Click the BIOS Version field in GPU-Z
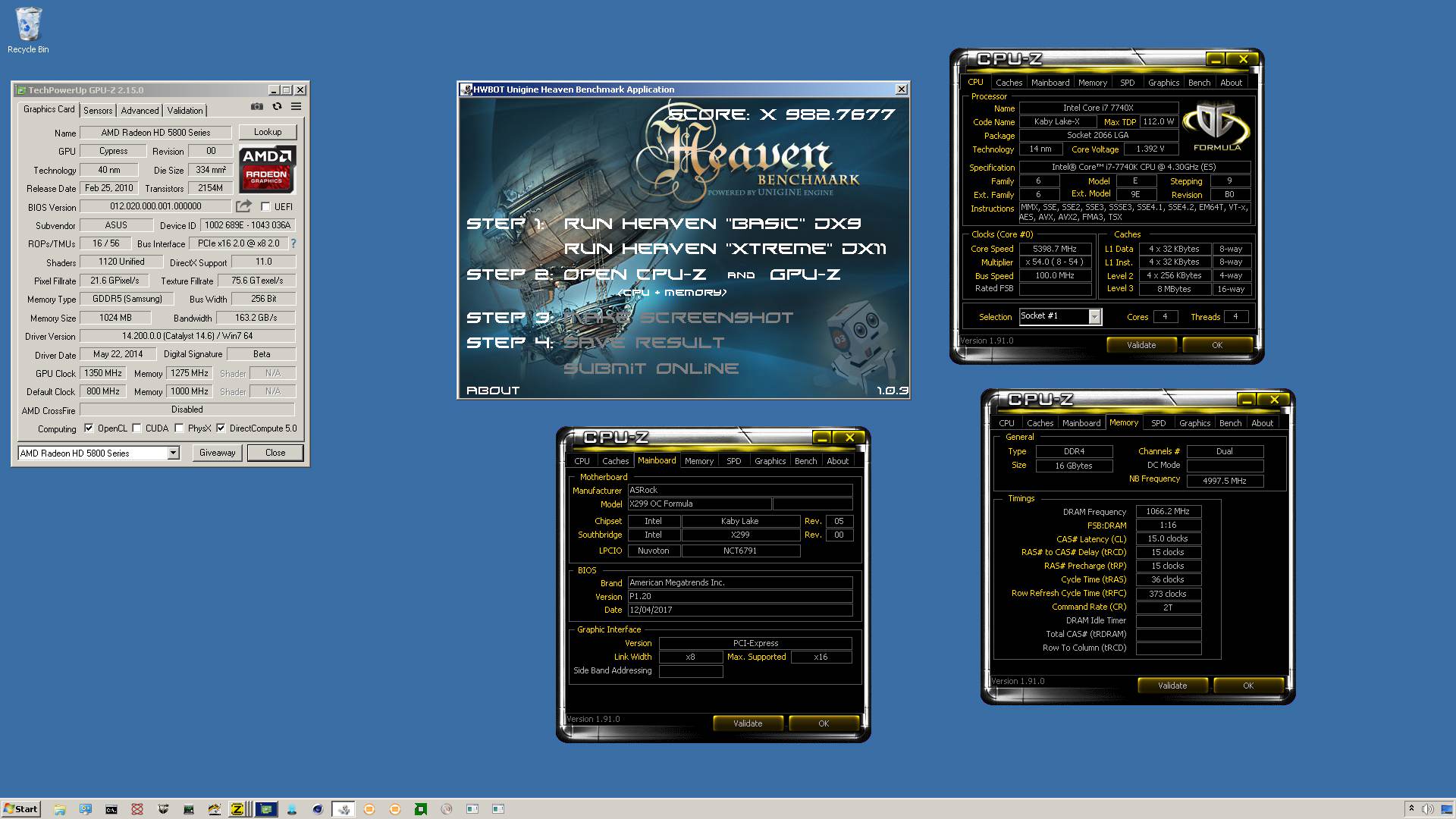1456x819 pixels. [x=155, y=206]
